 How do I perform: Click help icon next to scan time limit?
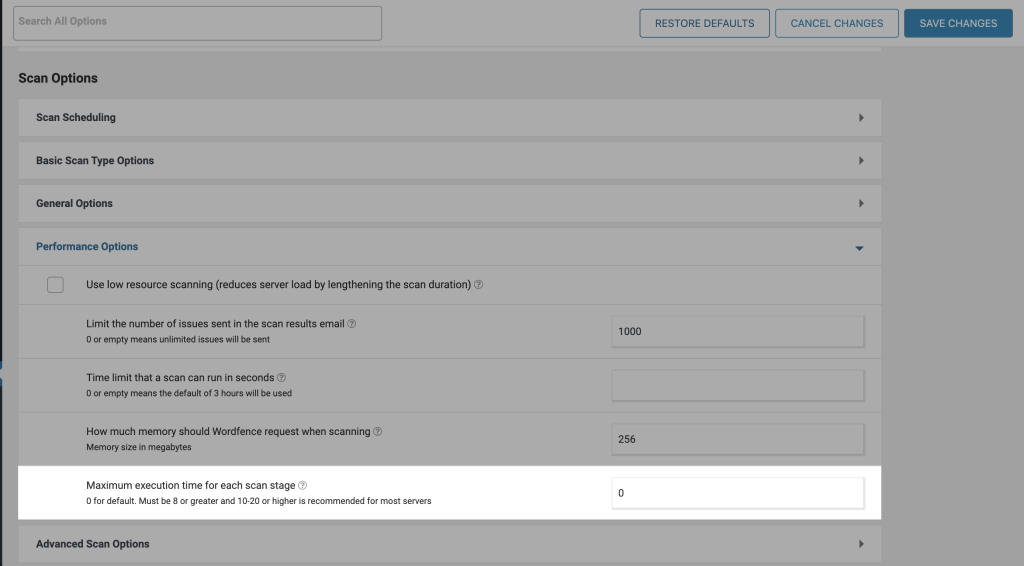point(281,378)
